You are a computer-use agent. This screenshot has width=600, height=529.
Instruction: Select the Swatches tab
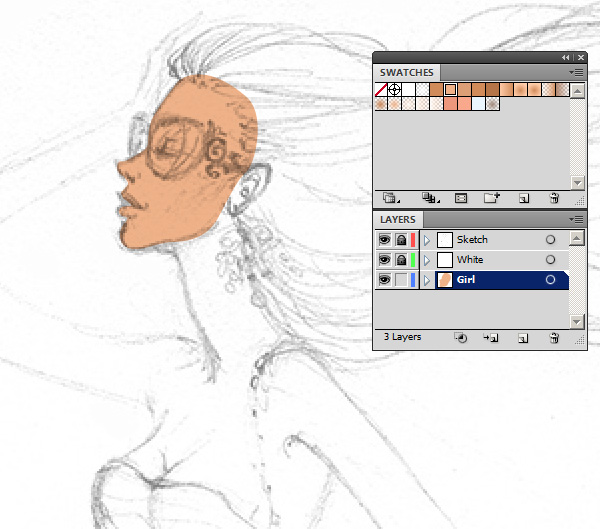click(406, 72)
